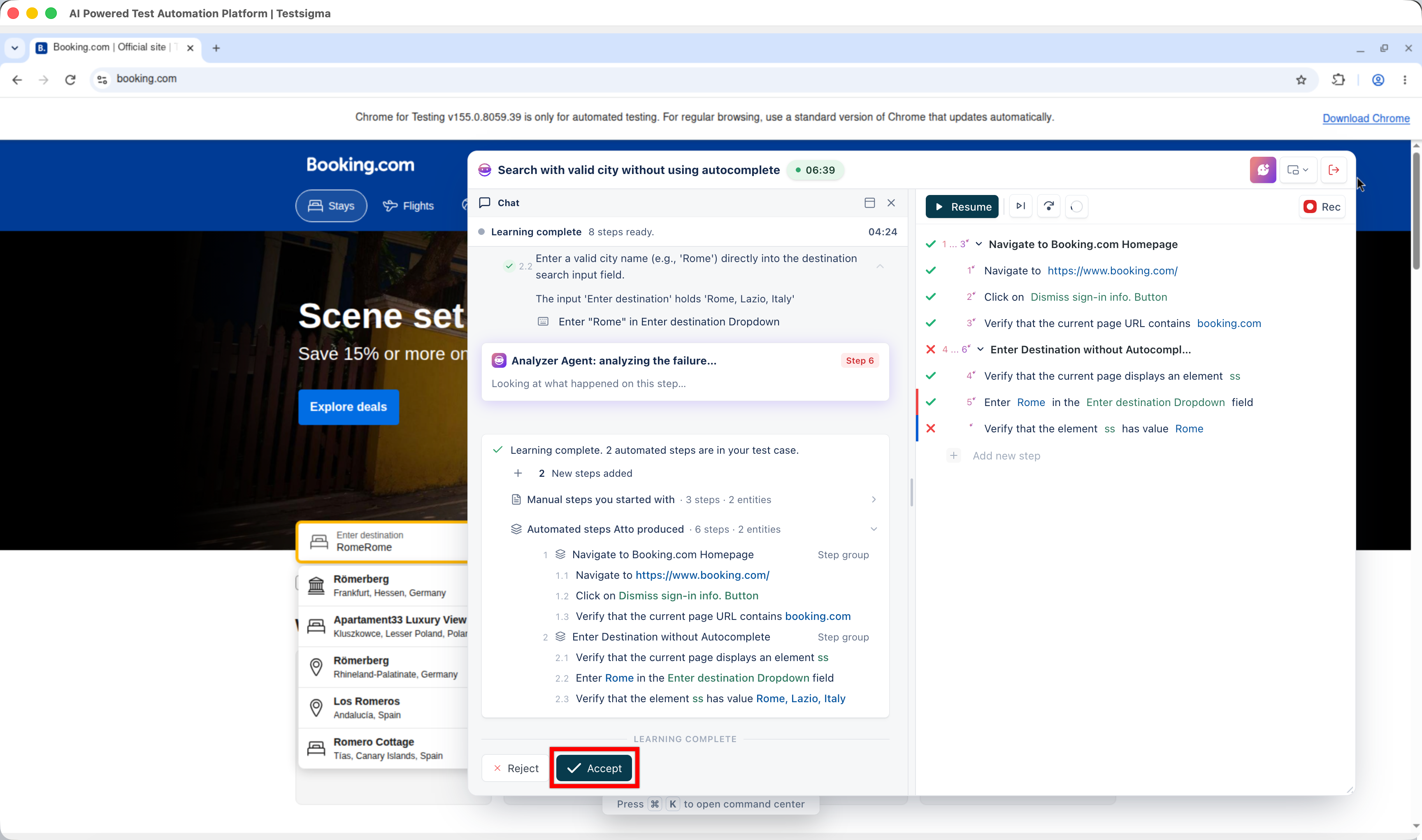Collapse Enter Destination without Autocomplete group
Screen dimensions: 1422x840
pyautogui.click(x=980, y=349)
